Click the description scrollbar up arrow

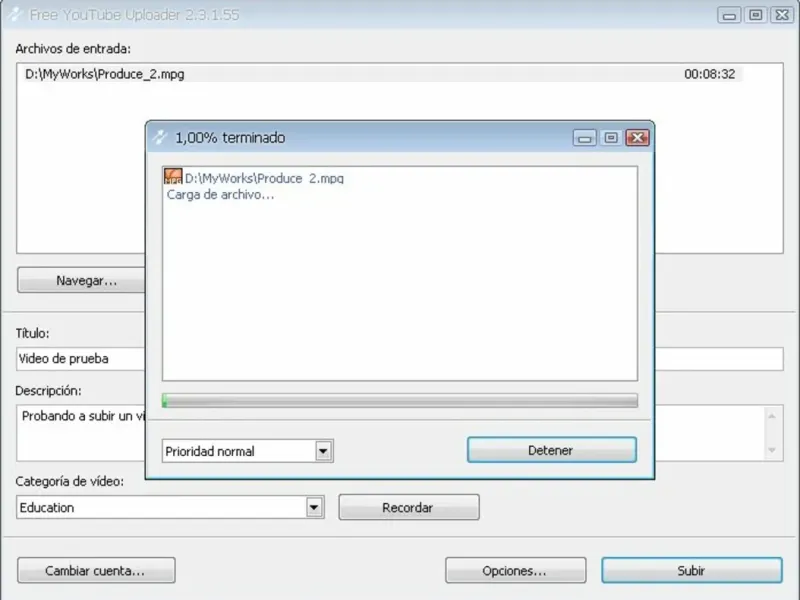pos(772,416)
